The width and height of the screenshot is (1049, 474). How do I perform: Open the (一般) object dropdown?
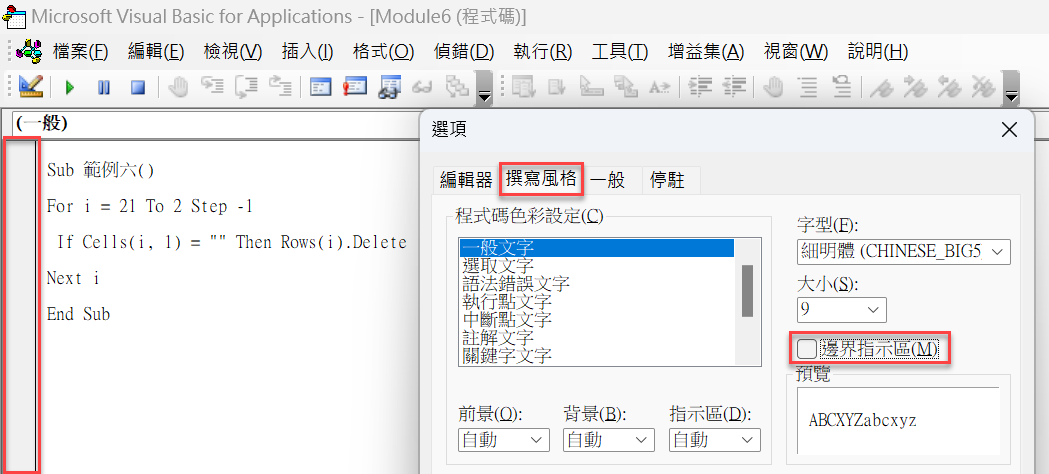click(216, 124)
